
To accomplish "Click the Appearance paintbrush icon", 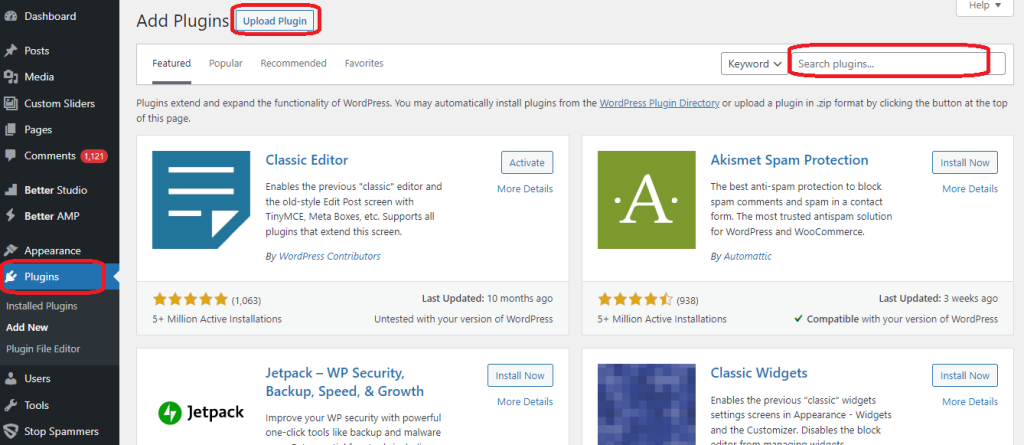I will pyautogui.click(x=10, y=250).
